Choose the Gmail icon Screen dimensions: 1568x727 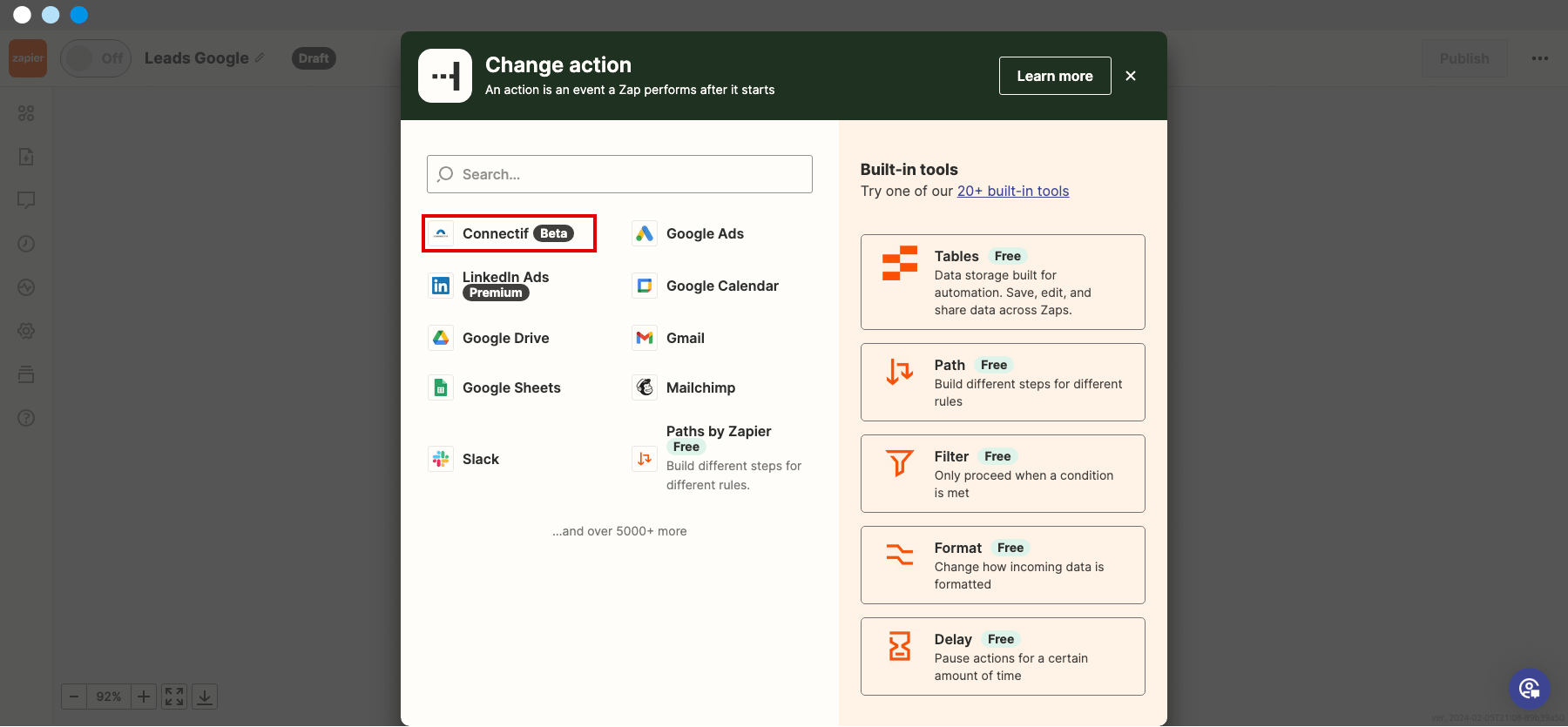(x=645, y=338)
